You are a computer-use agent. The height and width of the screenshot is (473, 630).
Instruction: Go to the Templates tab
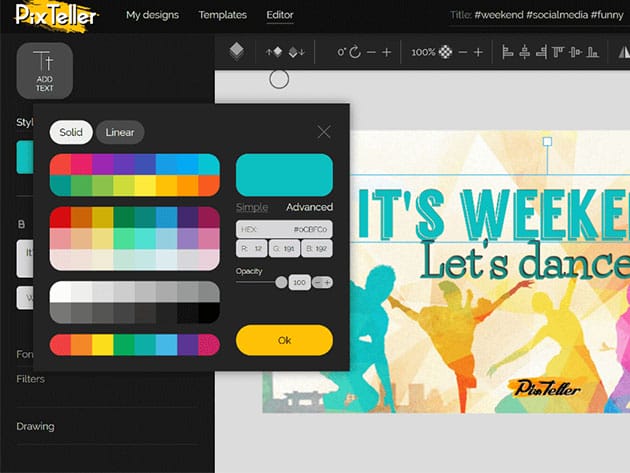coord(222,16)
